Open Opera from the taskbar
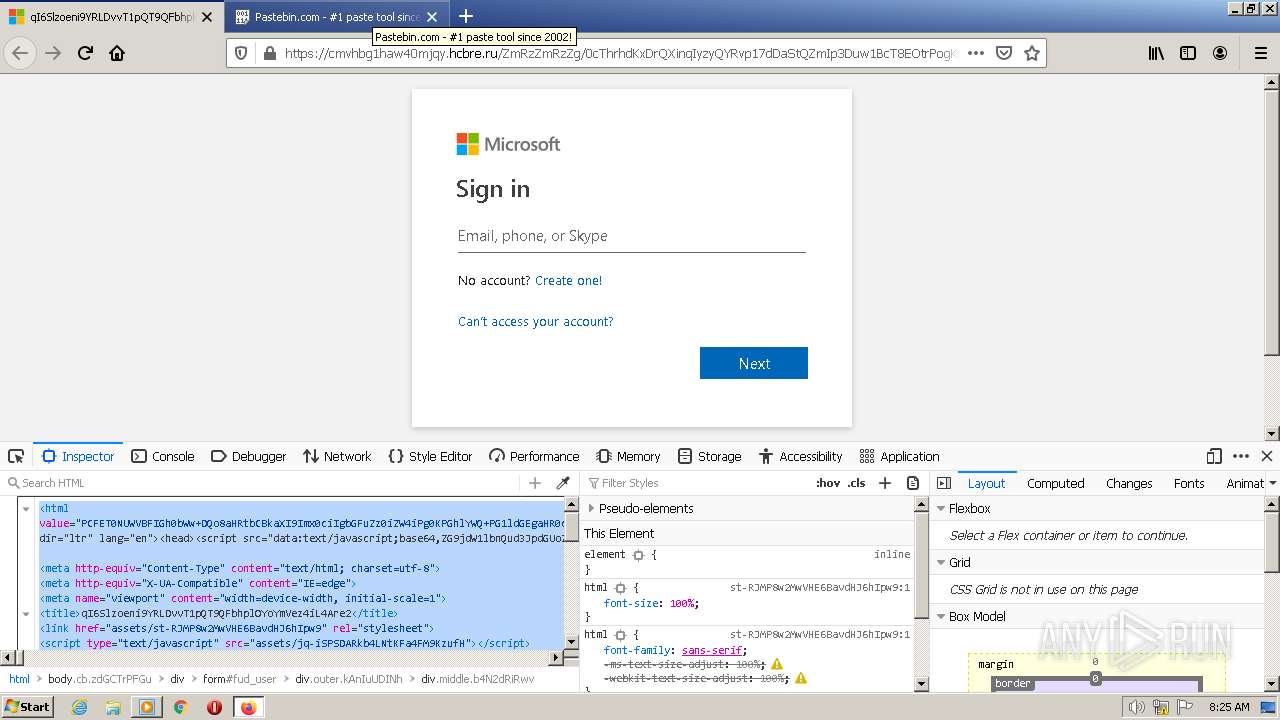This screenshot has width=1280, height=720. 214,707
